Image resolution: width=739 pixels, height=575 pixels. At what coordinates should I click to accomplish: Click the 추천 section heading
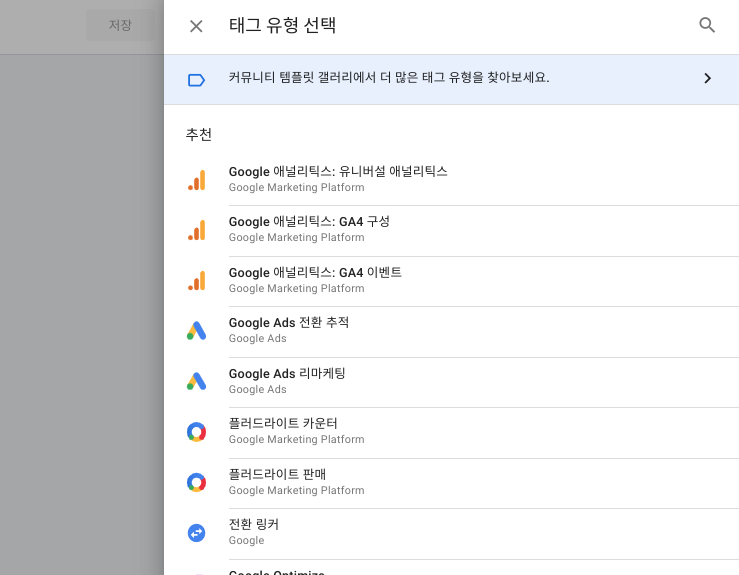pyautogui.click(x=198, y=135)
